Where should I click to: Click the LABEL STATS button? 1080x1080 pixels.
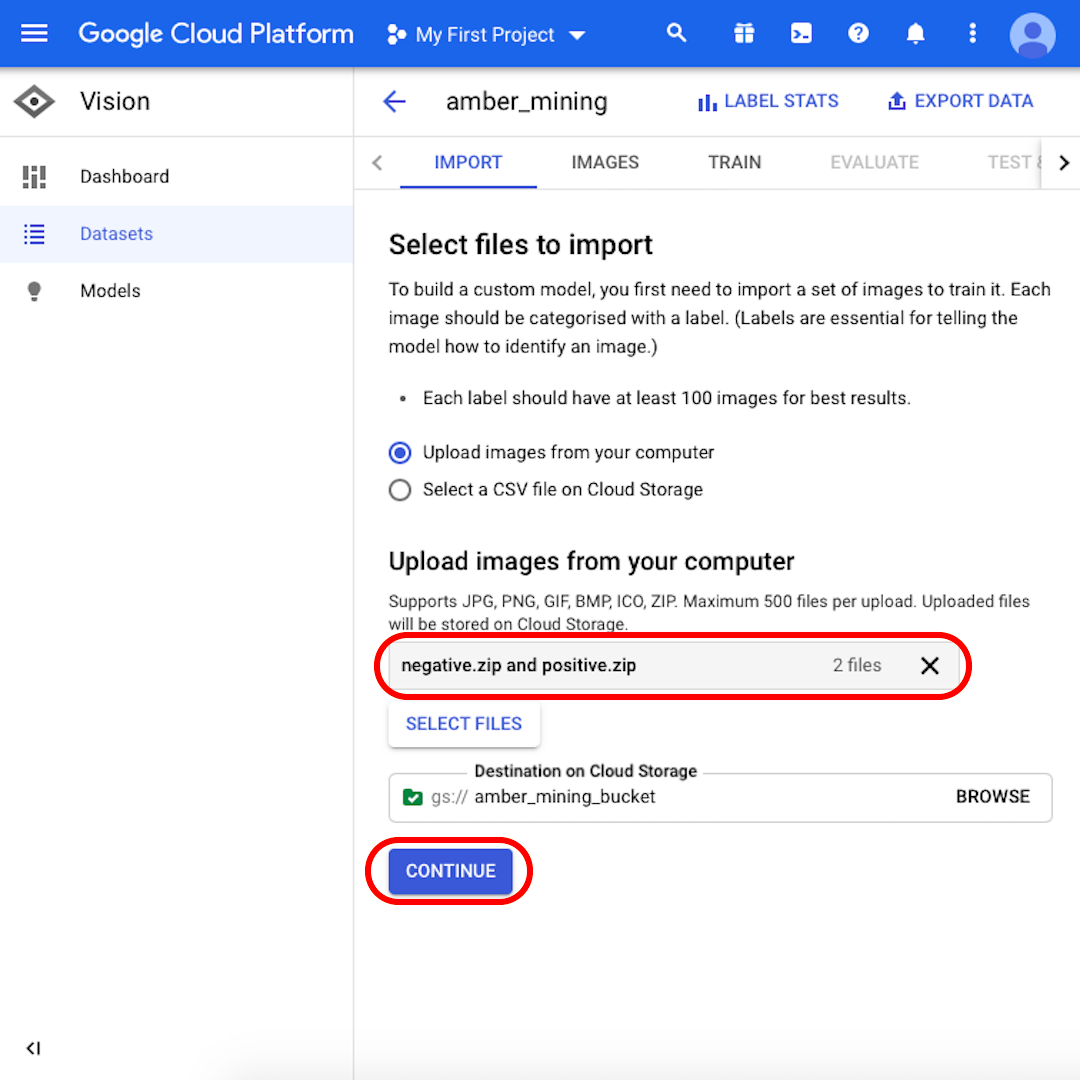(x=768, y=101)
